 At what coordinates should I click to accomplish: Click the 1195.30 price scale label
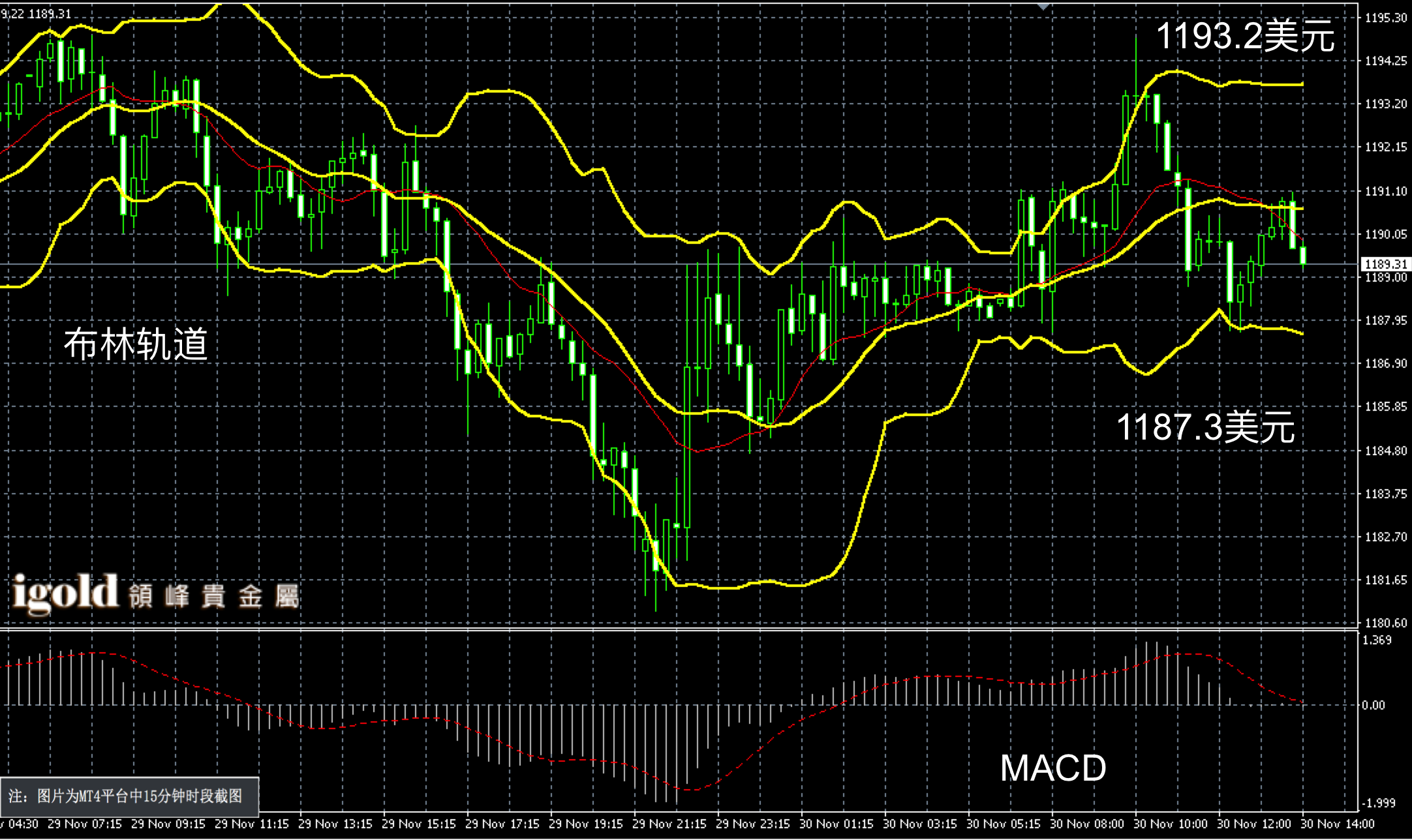(x=1386, y=18)
